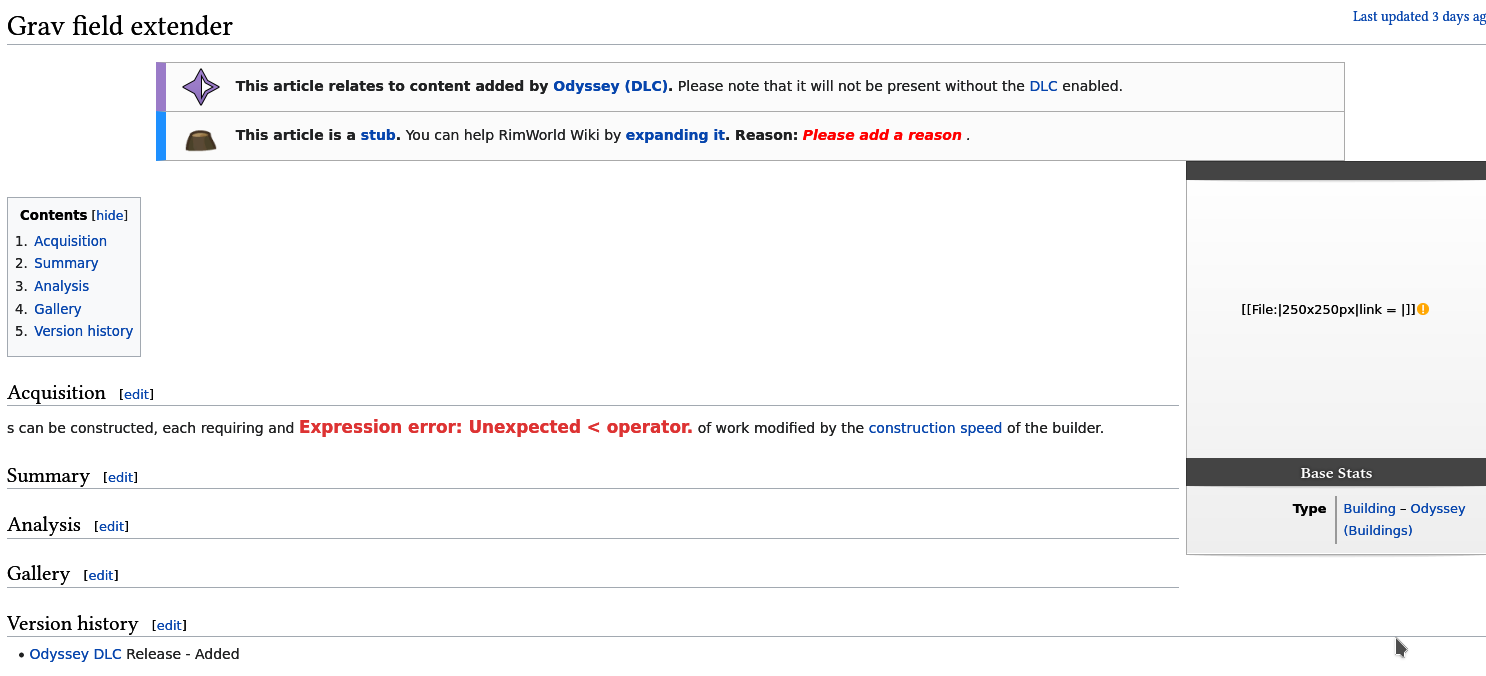Click the Expression error message text
The image size is (1486, 676).
[495, 427]
